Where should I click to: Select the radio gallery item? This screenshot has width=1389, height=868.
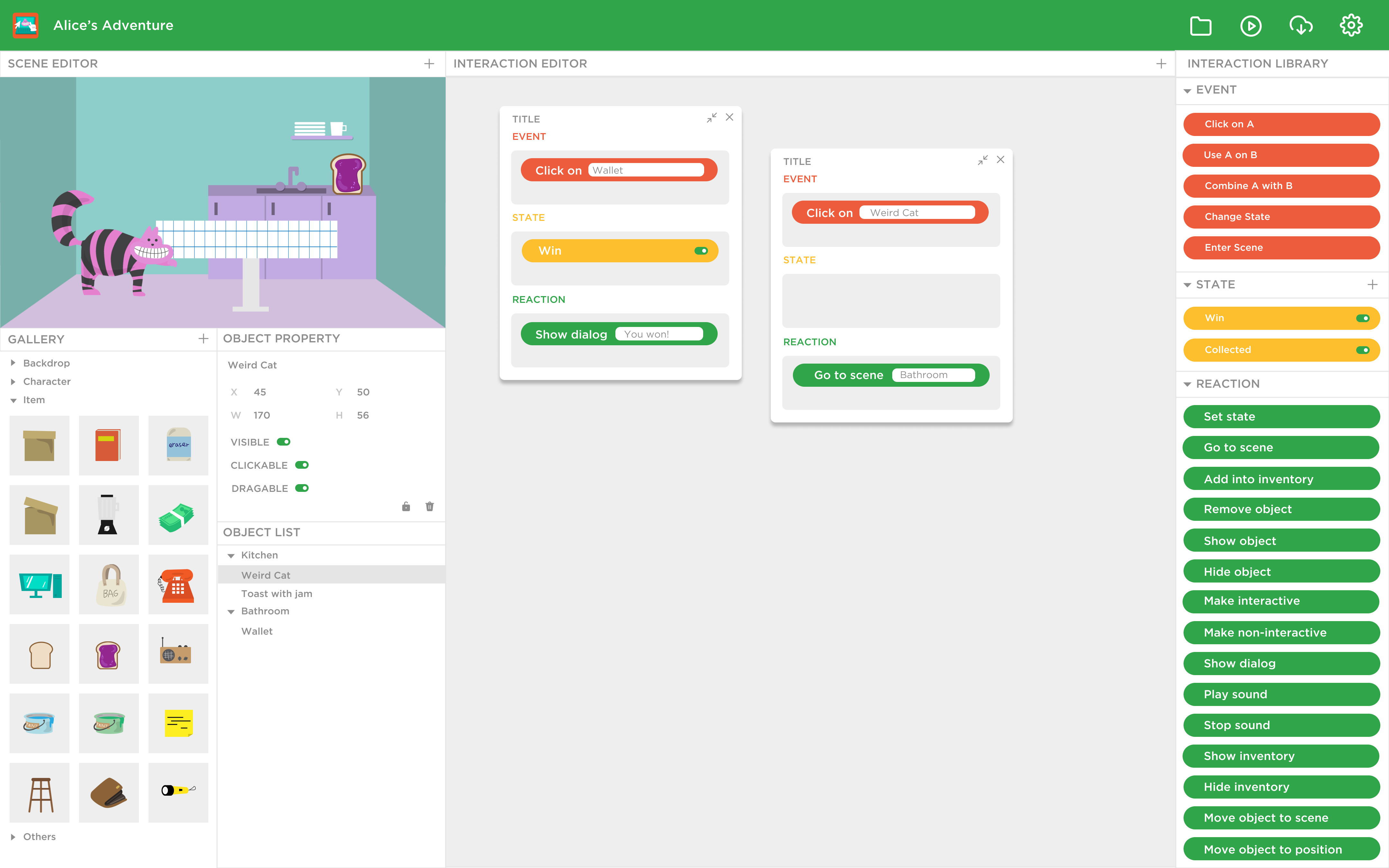point(178,654)
